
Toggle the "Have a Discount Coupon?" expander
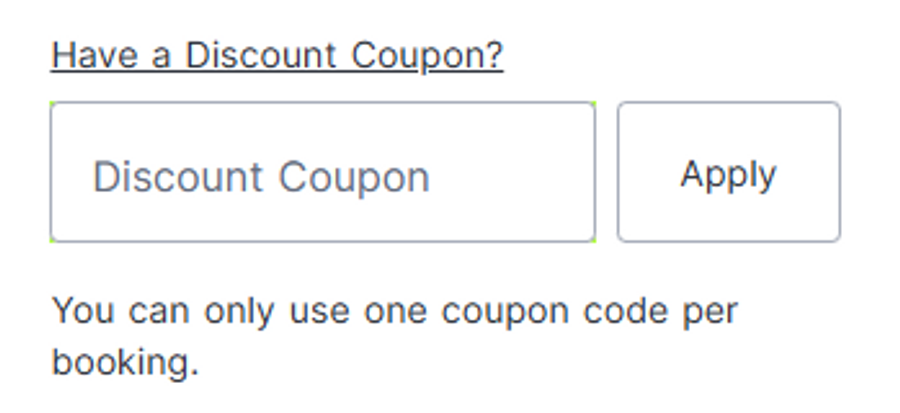[x=277, y=56]
